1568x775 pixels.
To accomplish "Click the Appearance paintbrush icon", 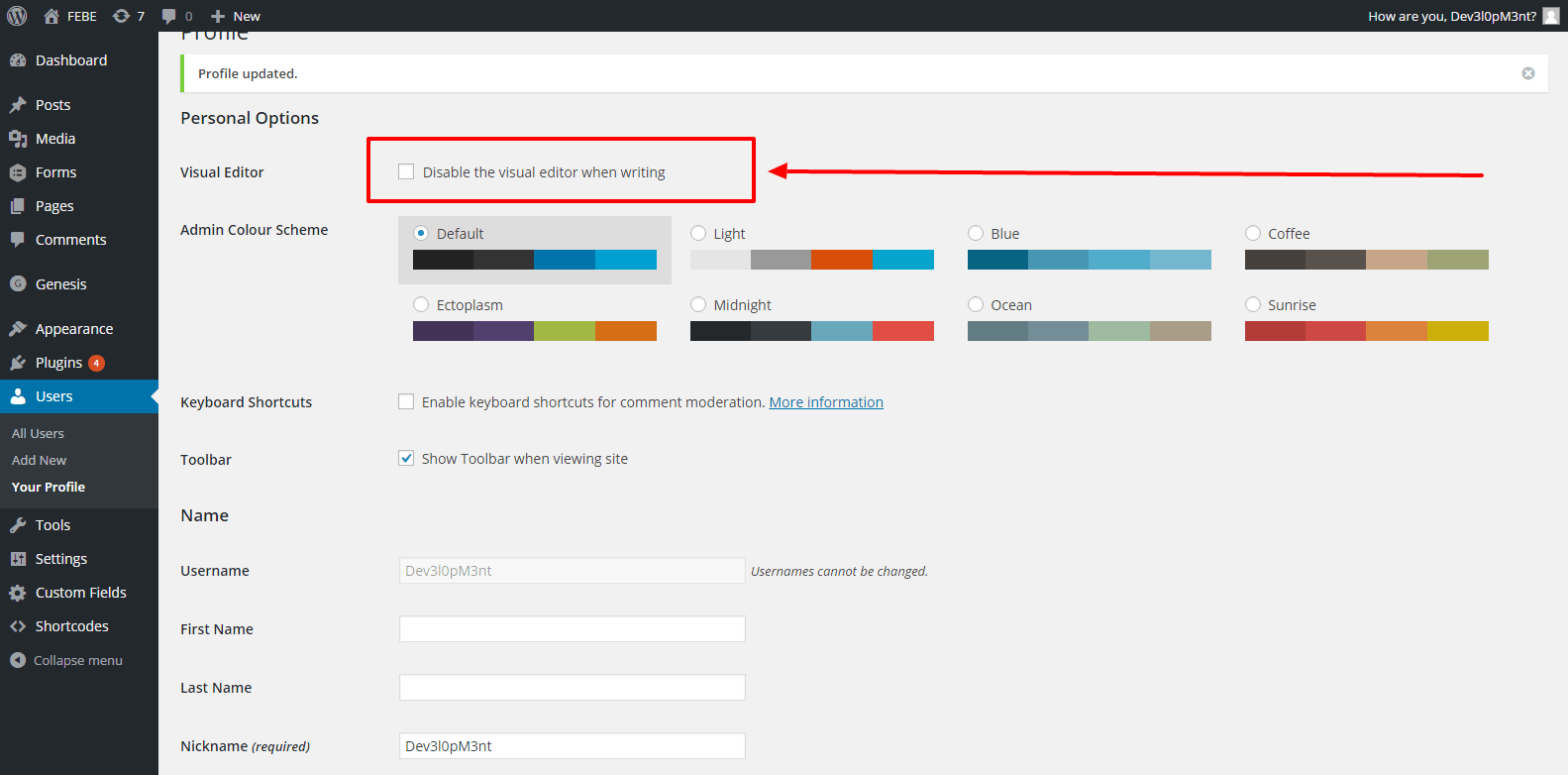I will (x=18, y=329).
